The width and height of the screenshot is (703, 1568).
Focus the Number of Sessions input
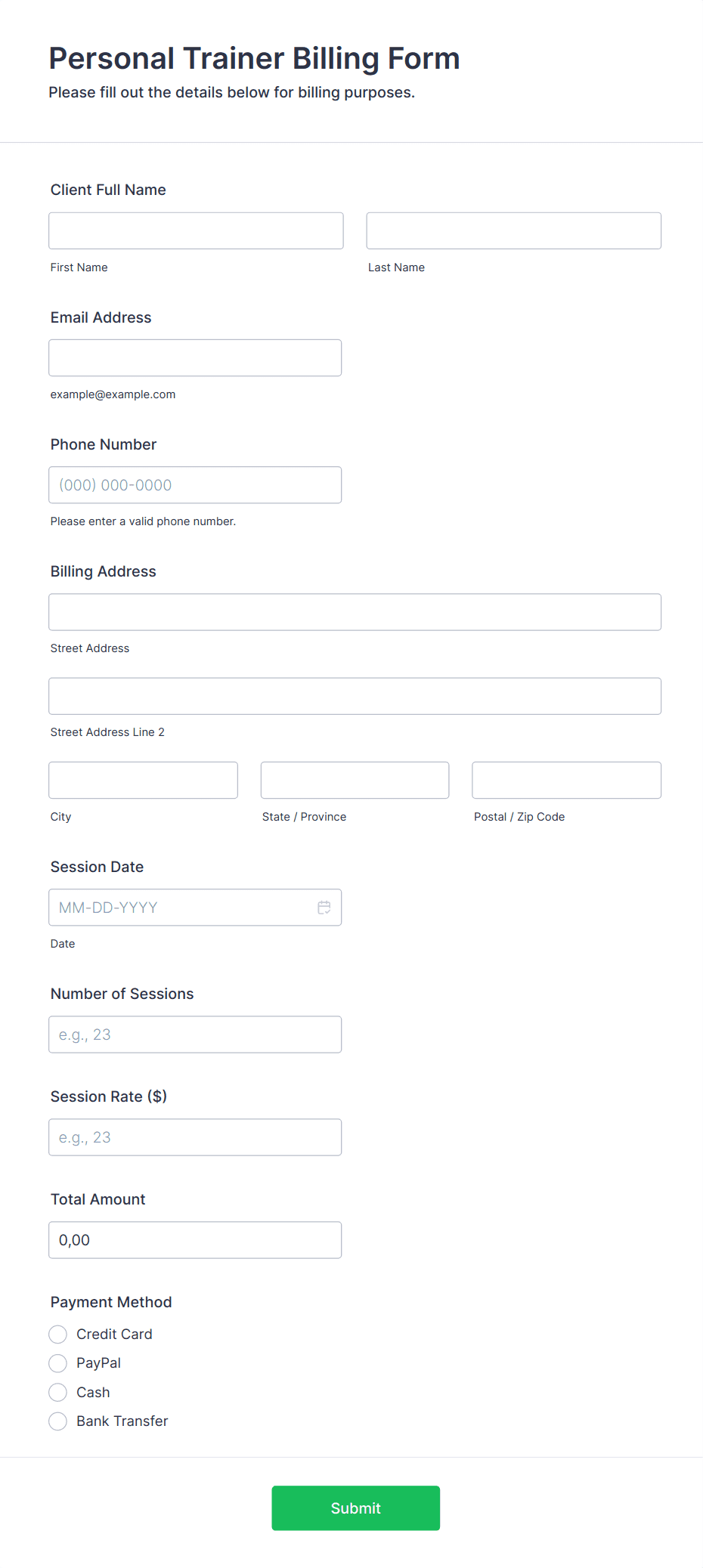point(195,1034)
